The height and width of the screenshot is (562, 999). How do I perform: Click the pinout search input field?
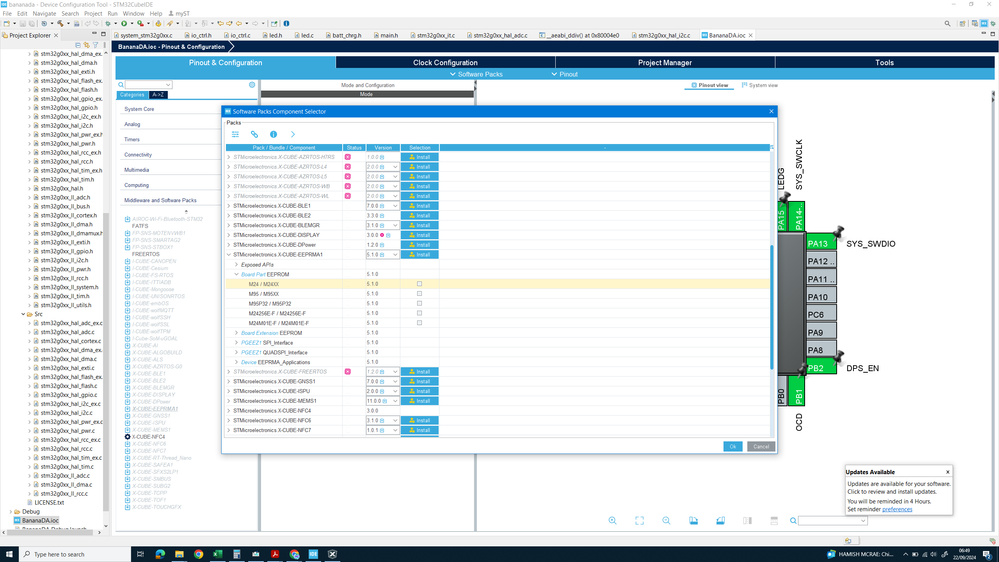pos(832,521)
